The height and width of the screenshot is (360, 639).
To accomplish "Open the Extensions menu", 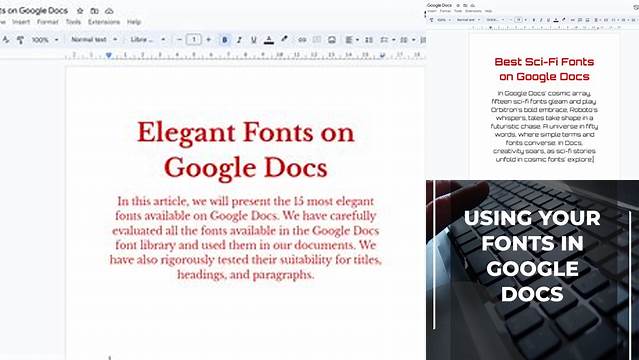I will click(104, 22).
